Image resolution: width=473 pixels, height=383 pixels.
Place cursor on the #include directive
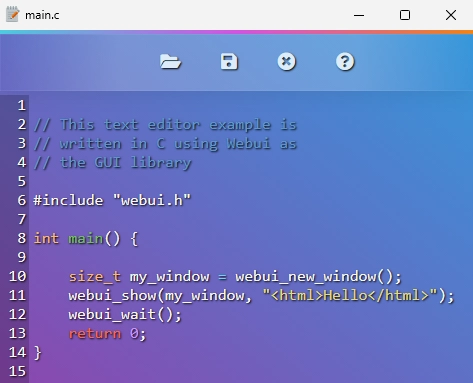pos(68,200)
